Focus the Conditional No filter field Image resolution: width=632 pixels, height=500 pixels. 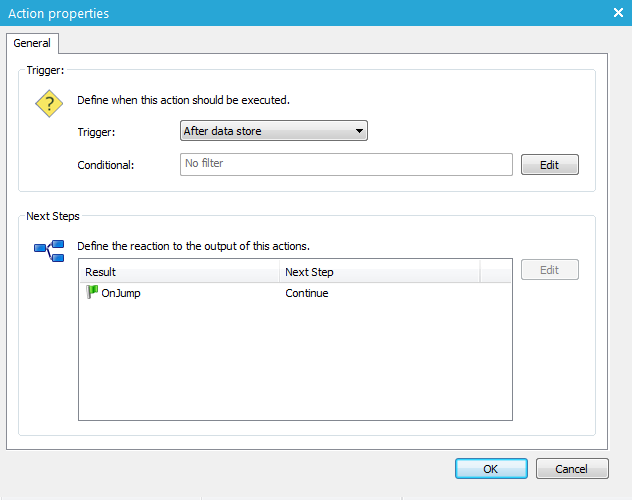pyautogui.click(x=345, y=164)
